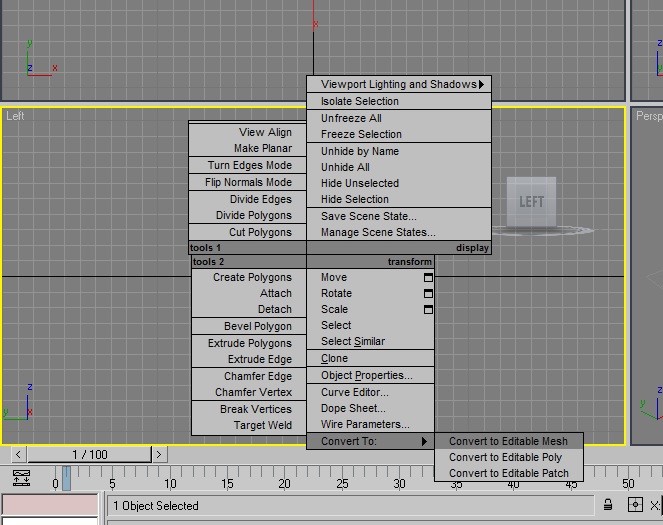Image resolution: width=663 pixels, height=525 pixels.
Task: Choose Clone from quad menu
Action: 370,358
